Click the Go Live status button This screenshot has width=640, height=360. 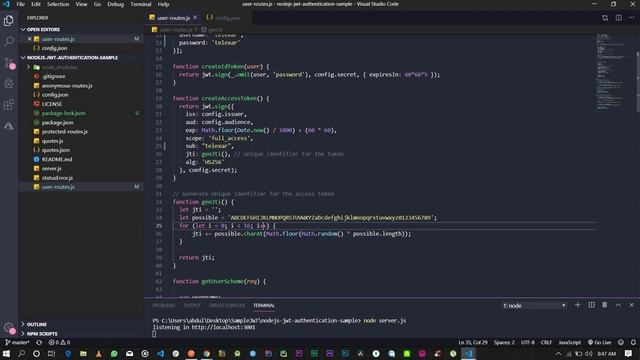600,342
